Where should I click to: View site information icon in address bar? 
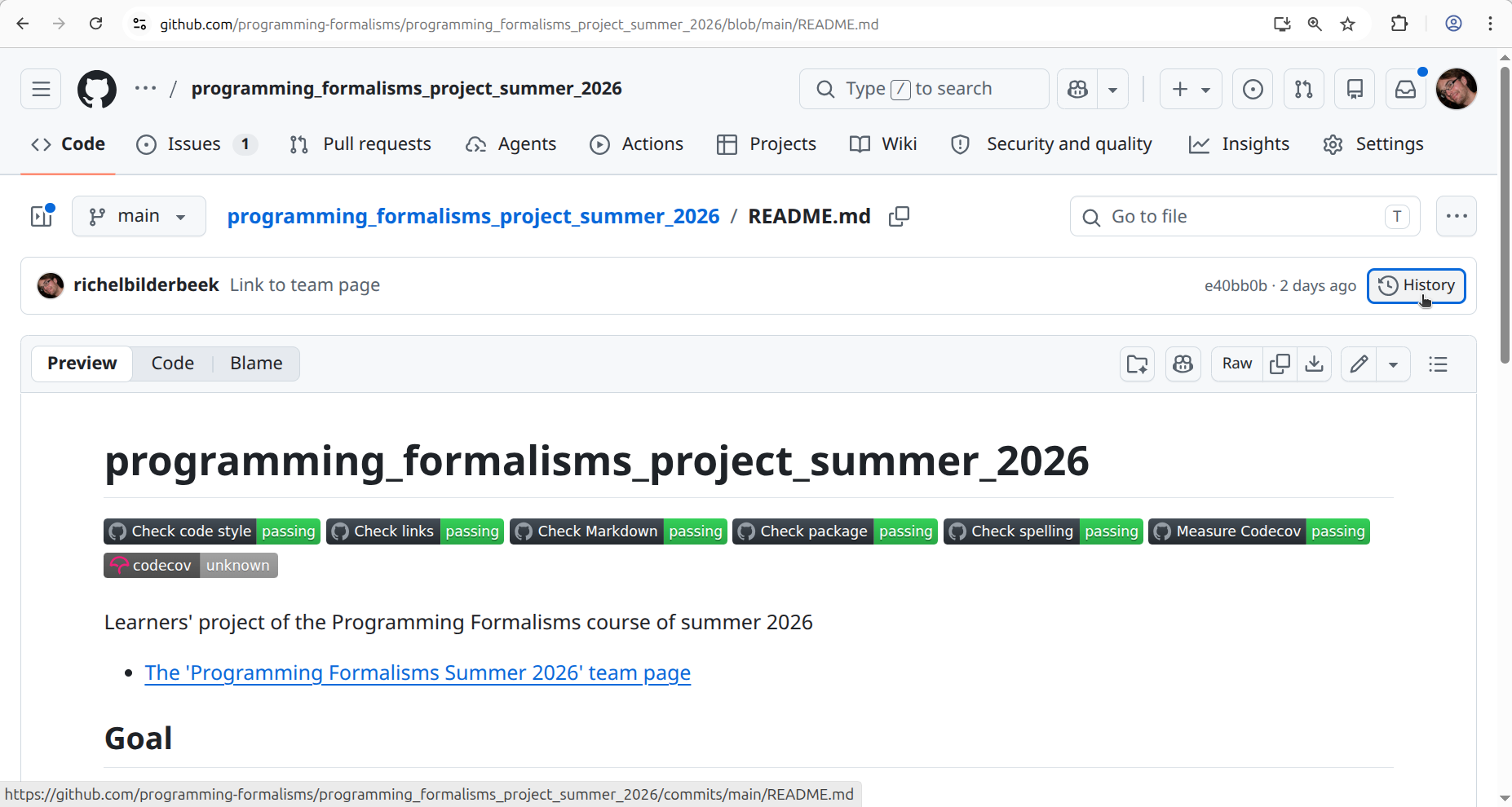point(139,24)
